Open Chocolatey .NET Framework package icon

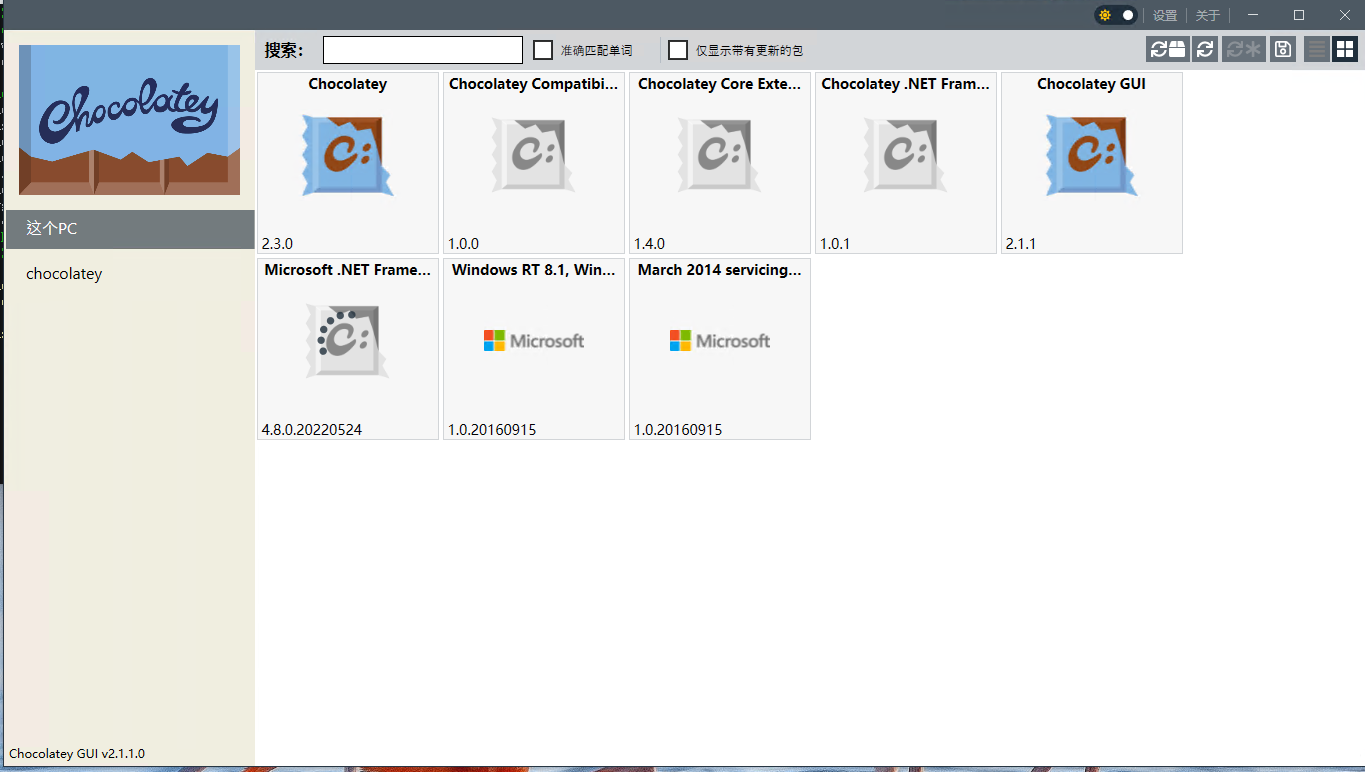click(906, 155)
